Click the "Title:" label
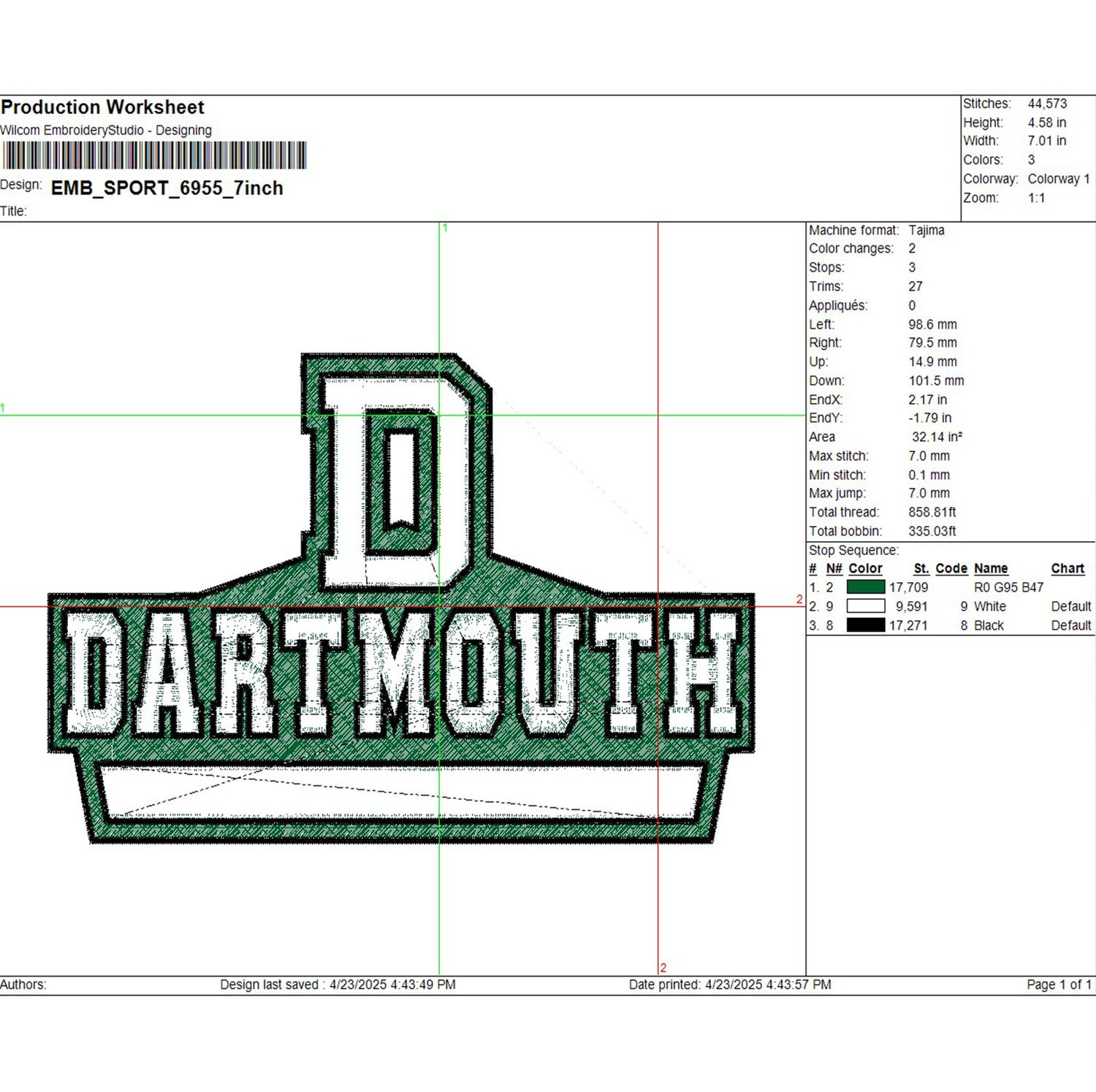This screenshot has height=1092, width=1096. coord(13,211)
